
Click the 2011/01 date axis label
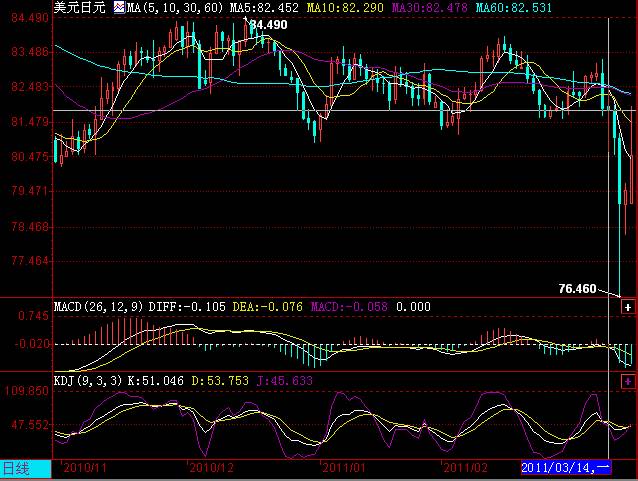pyautogui.click(x=344, y=468)
